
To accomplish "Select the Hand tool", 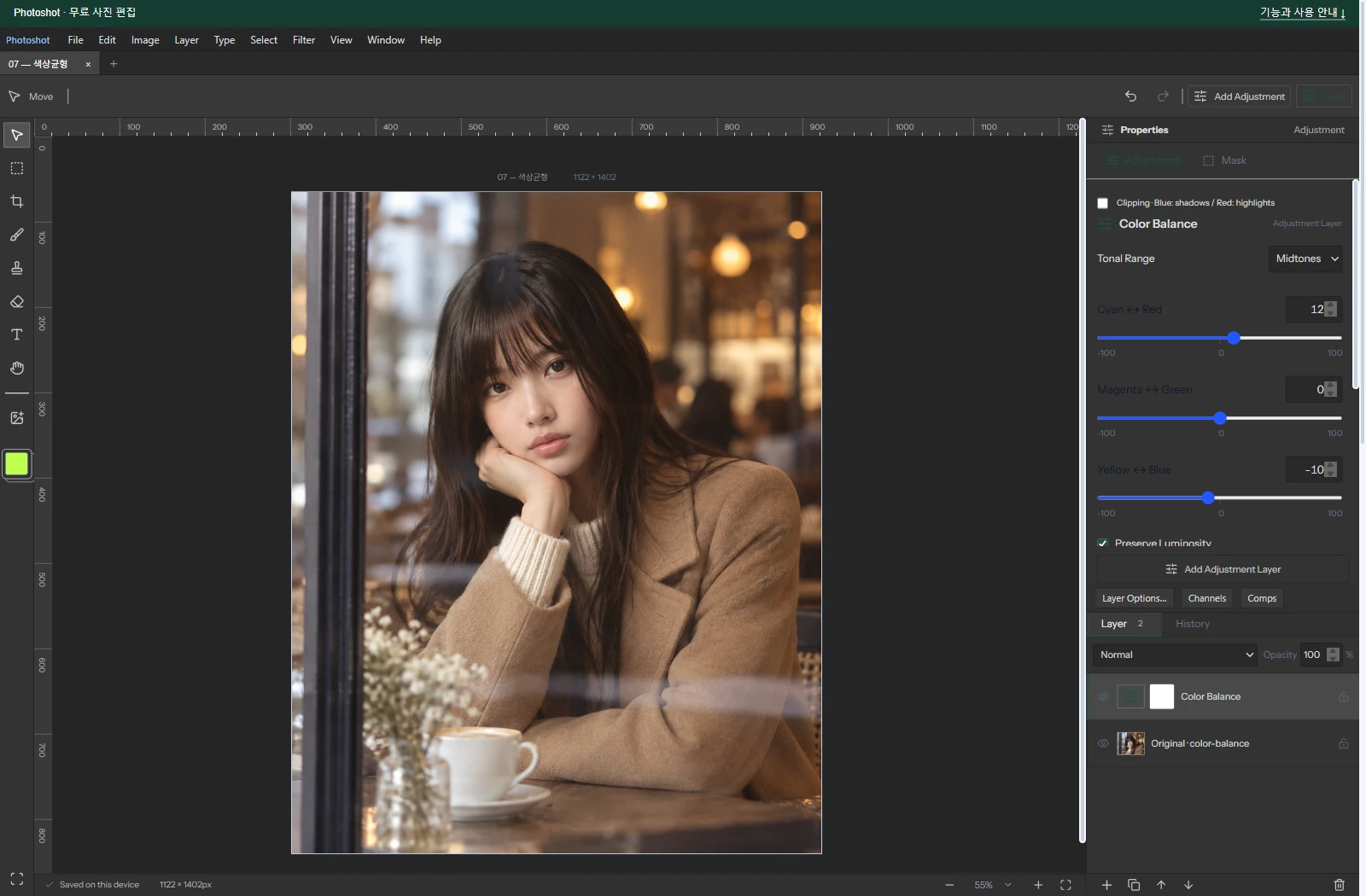I will click(x=16, y=368).
